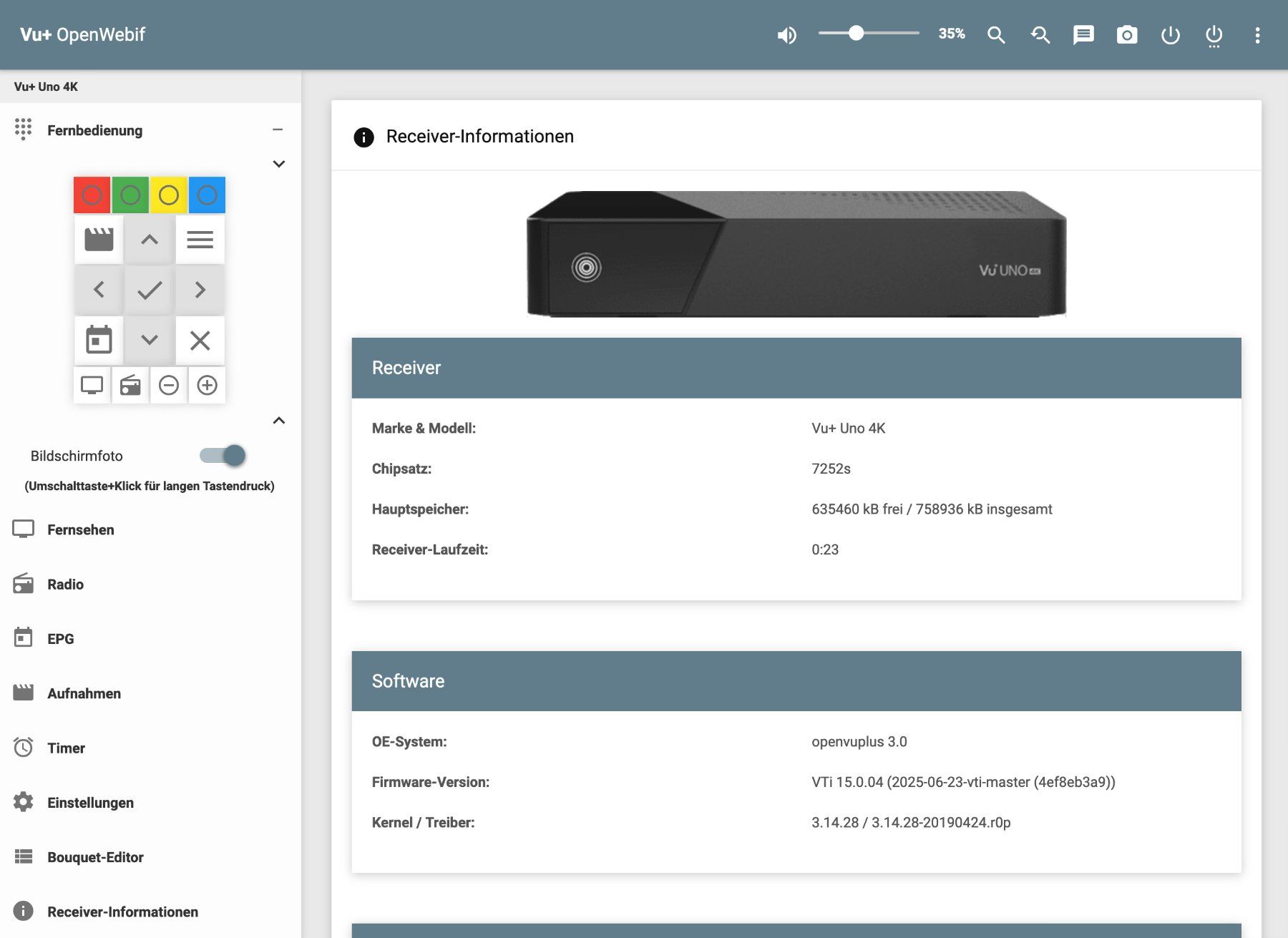Take a screenshot with the camera icon

click(x=1127, y=35)
